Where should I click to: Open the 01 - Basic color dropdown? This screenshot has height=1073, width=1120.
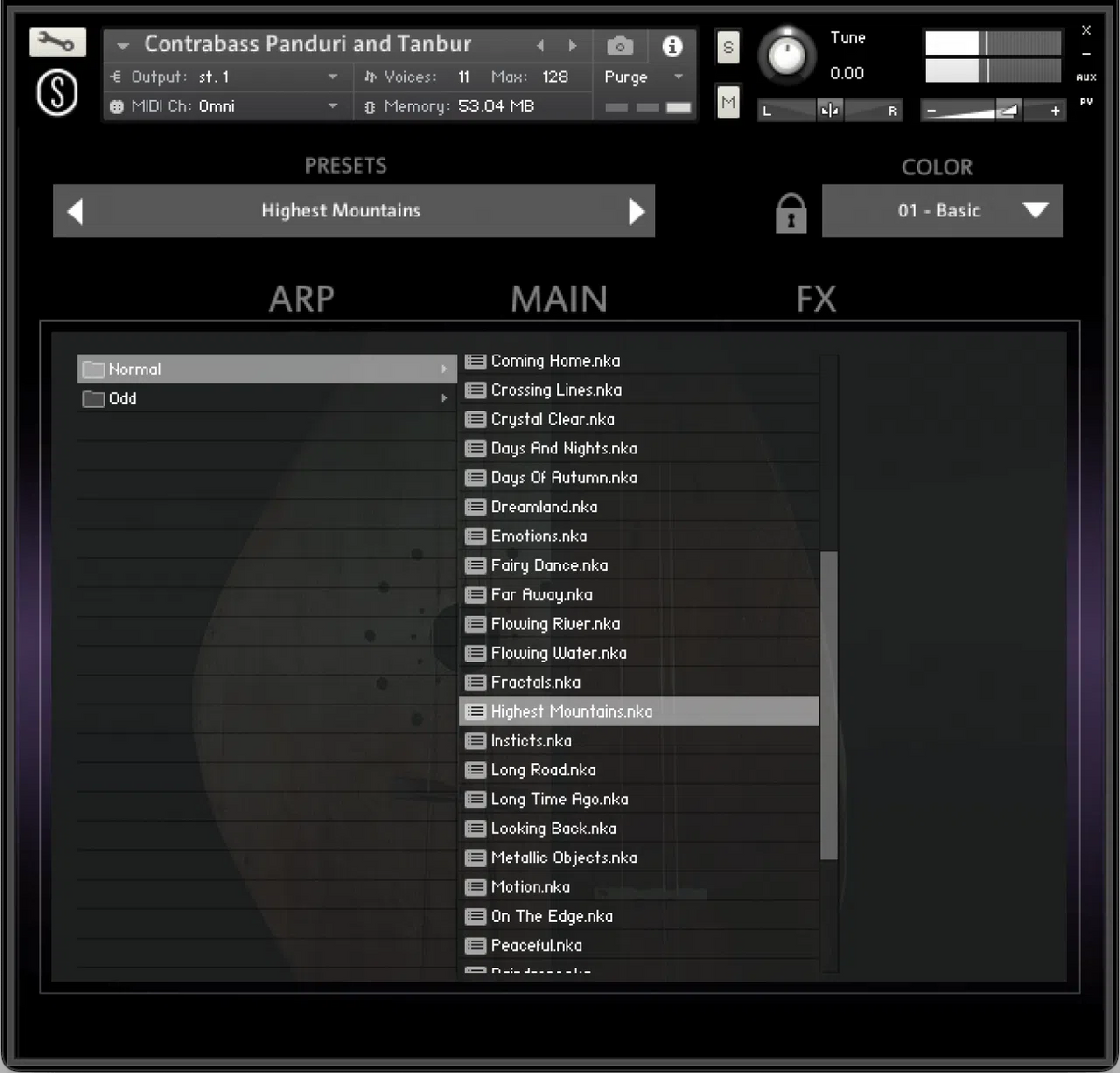click(942, 211)
